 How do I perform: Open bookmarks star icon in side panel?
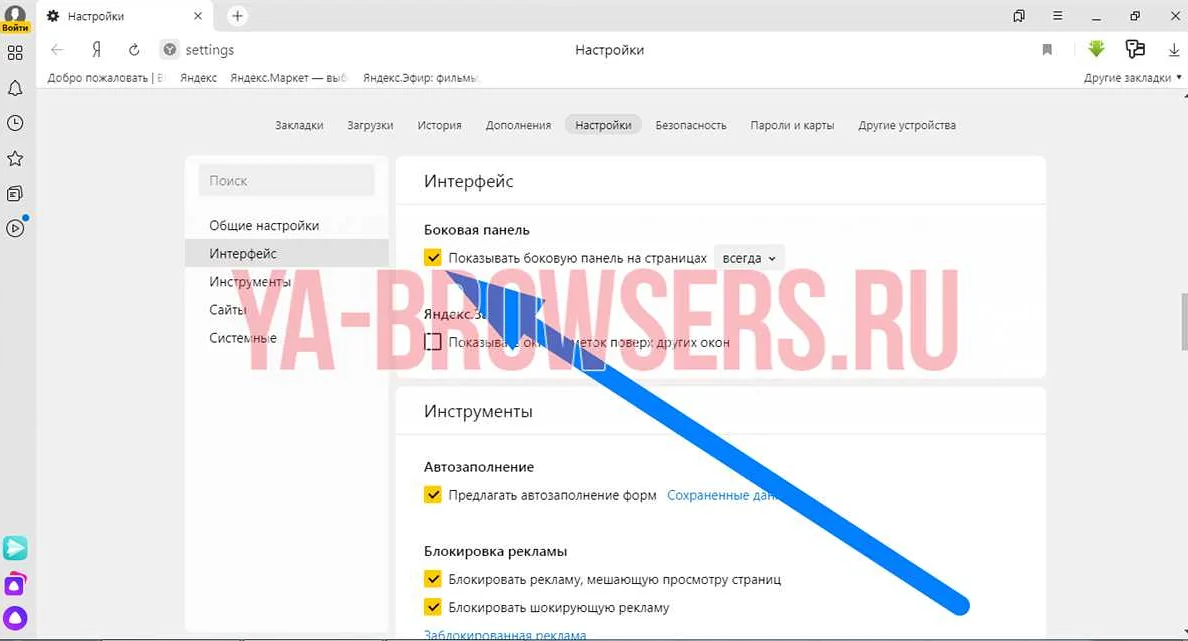[15, 158]
